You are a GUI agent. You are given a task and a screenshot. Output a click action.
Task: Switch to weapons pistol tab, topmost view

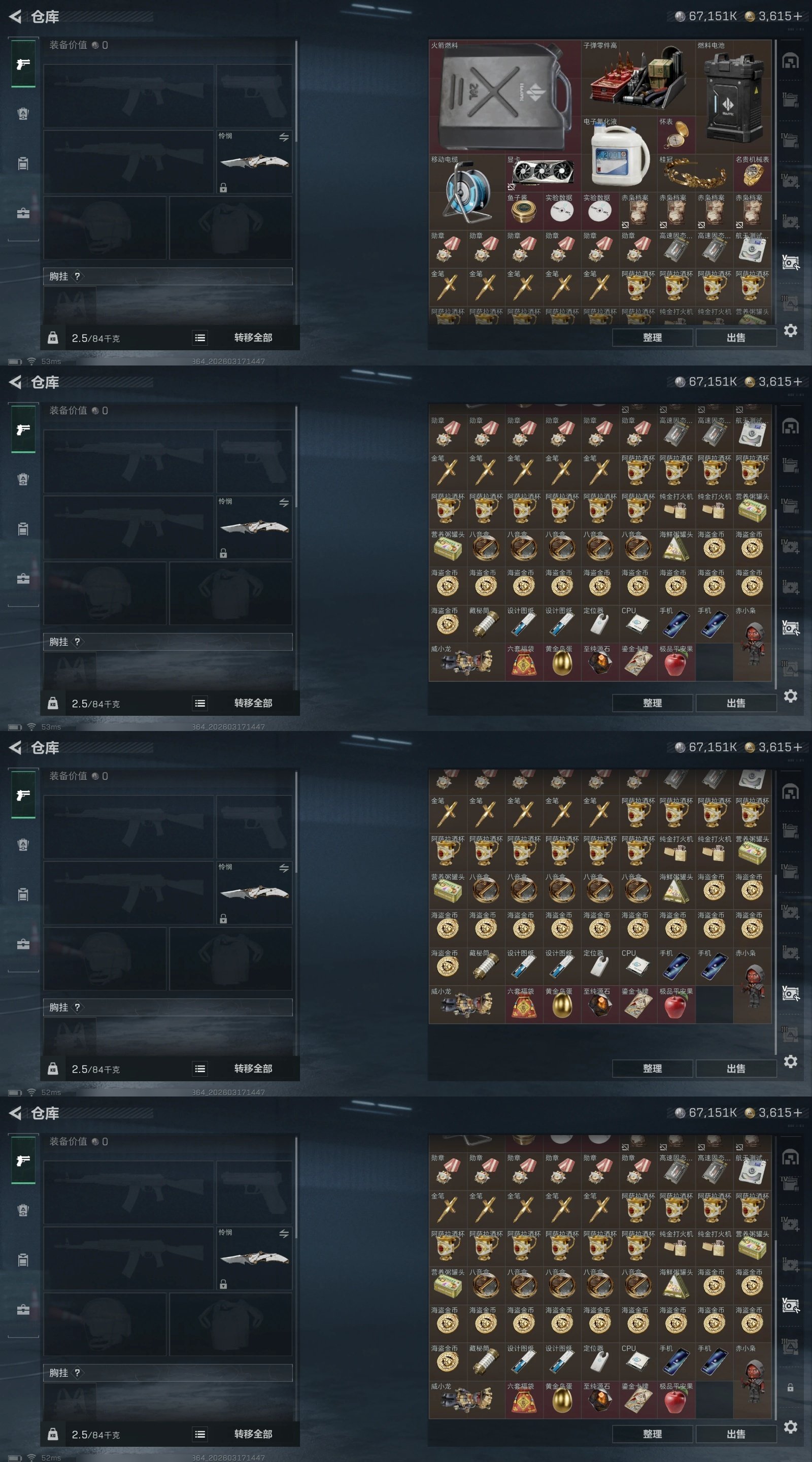pyautogui.click(x=23, y=63)
